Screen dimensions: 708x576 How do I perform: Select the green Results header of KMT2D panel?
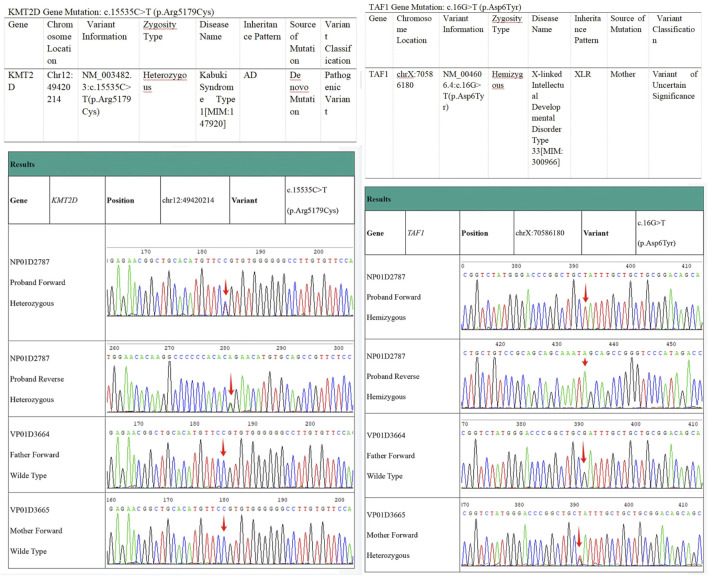181,164
